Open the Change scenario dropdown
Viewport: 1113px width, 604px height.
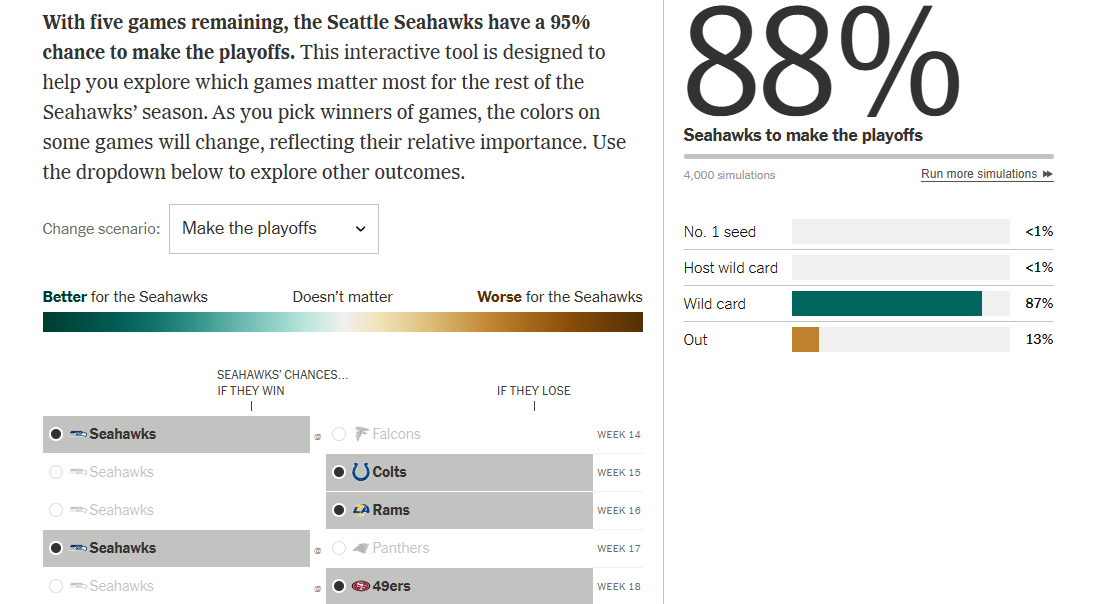(x=273, y=229)
